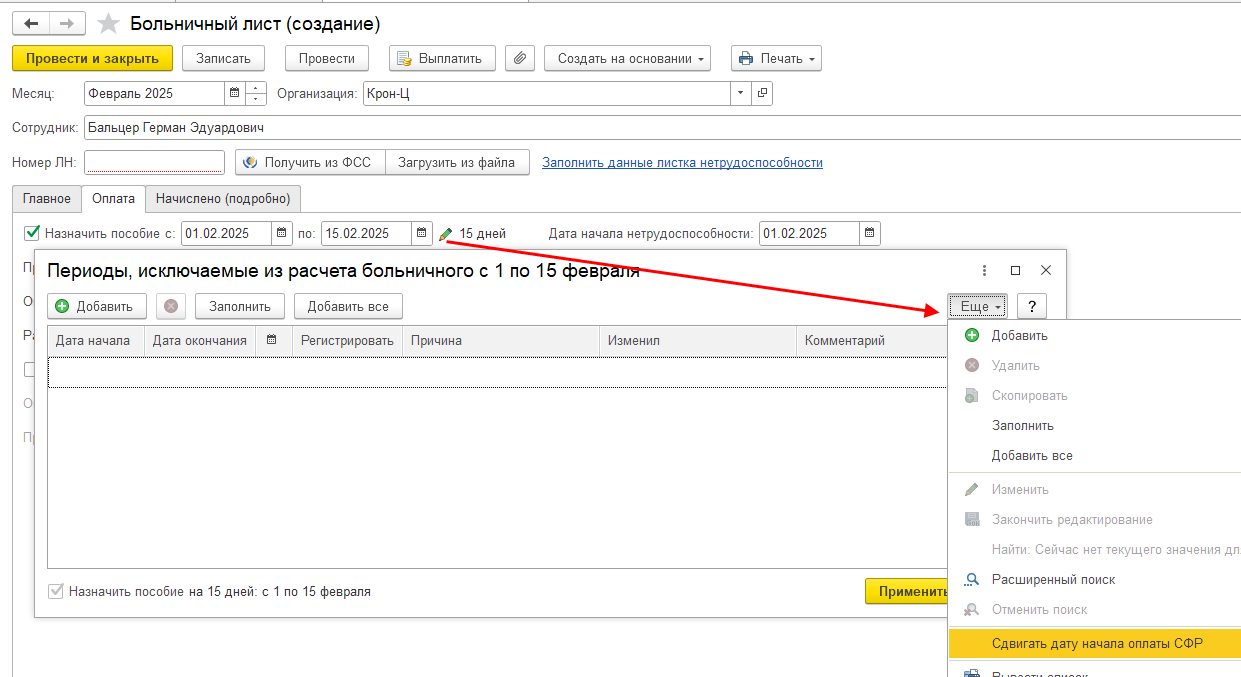
Task: Click the Сотрудник field with Бальцер Герман
Action: click(x=662, y=128)
